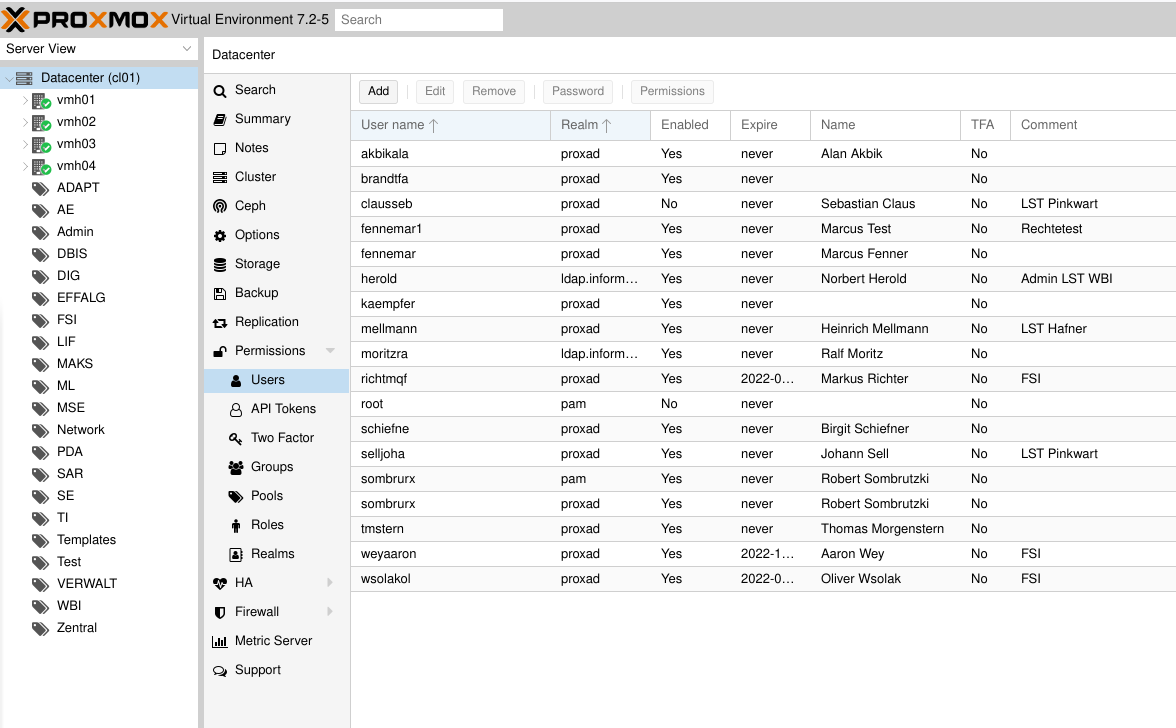Screen dimensions: 1176x728
Task: Select the Storage panel icon
Action: (x=220, y=265)
